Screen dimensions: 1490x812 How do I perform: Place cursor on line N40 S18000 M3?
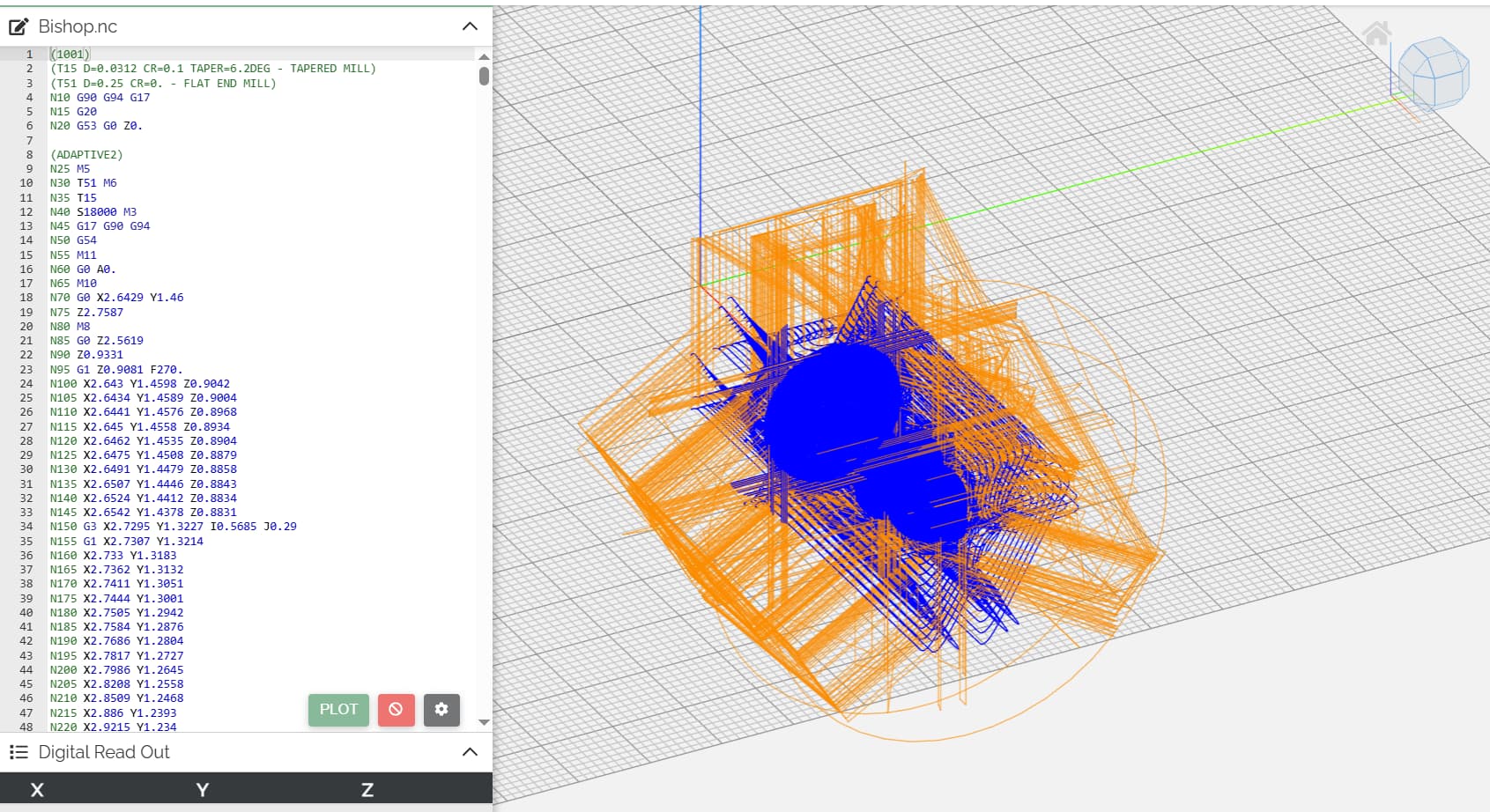coord(93,212)
